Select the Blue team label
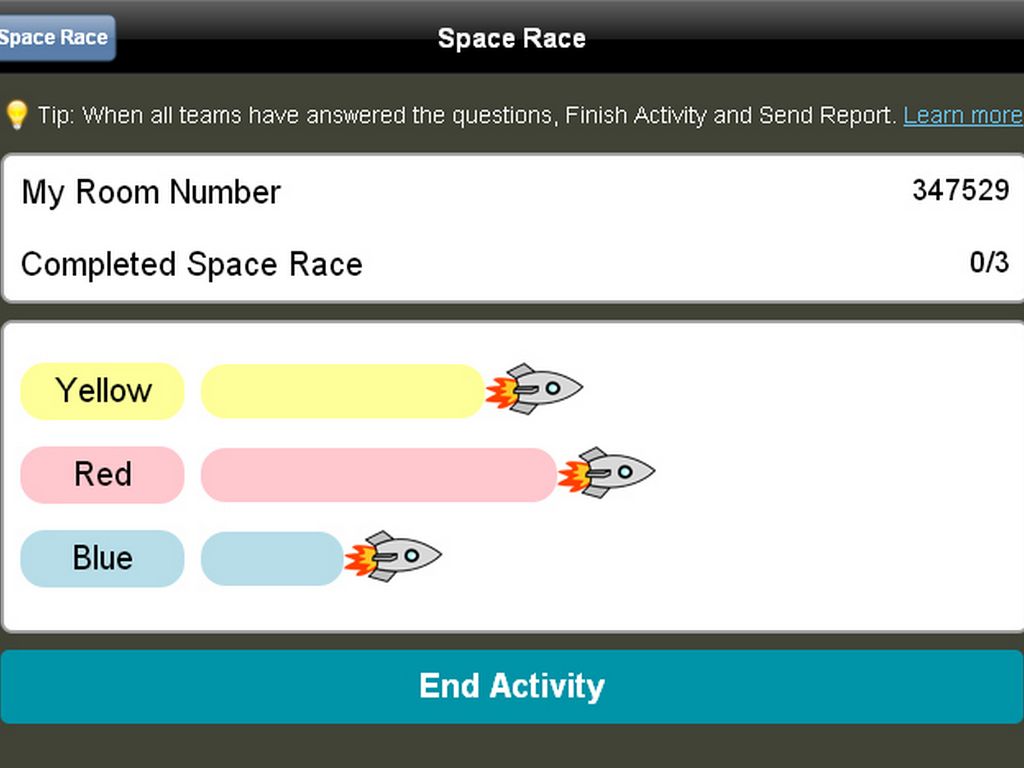The height and width of the screenshot is (768, 1024). (x=103, y=557)
